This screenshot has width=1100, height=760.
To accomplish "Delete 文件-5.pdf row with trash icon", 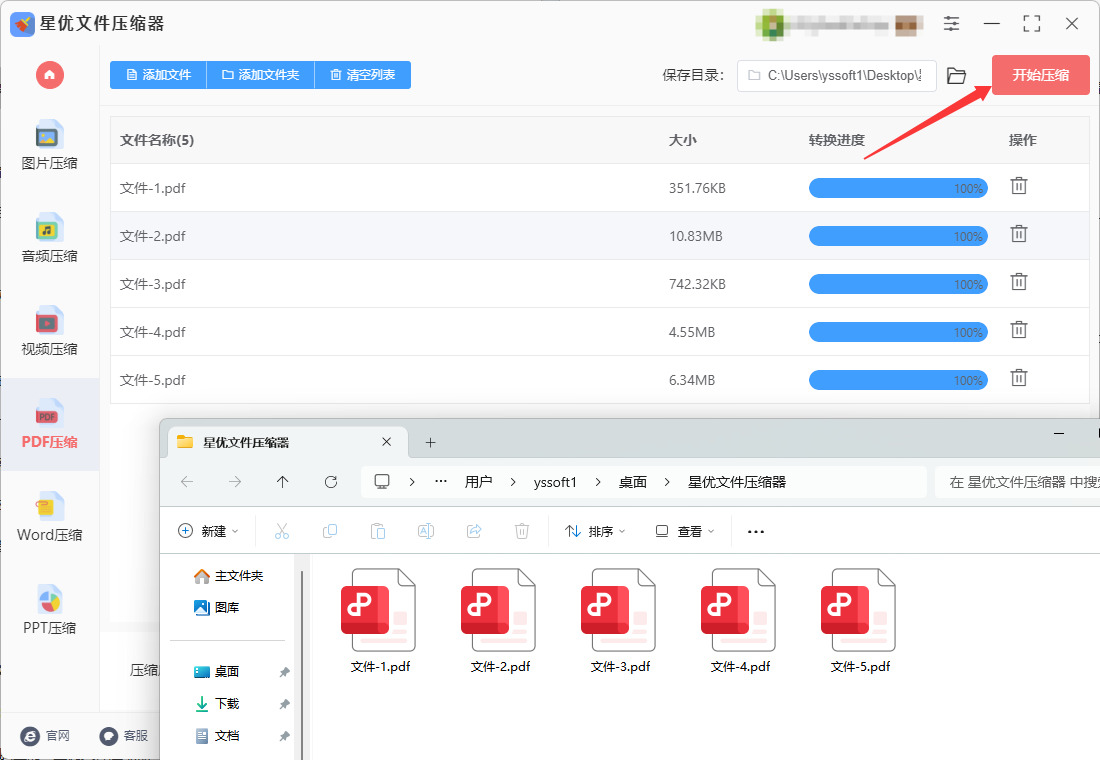I will pyautogui.click(x=1019, y=378).
